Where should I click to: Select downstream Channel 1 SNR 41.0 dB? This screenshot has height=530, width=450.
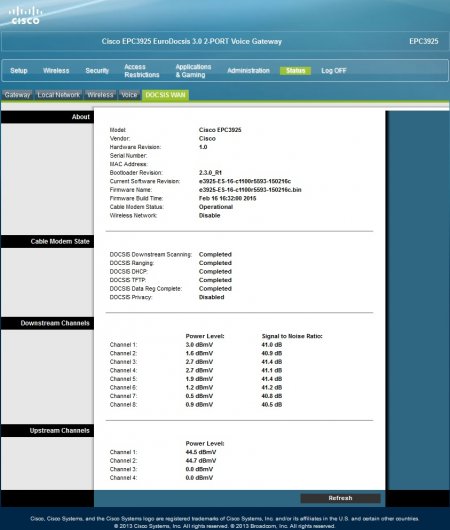pyautogui.click(x=271, y=345)
